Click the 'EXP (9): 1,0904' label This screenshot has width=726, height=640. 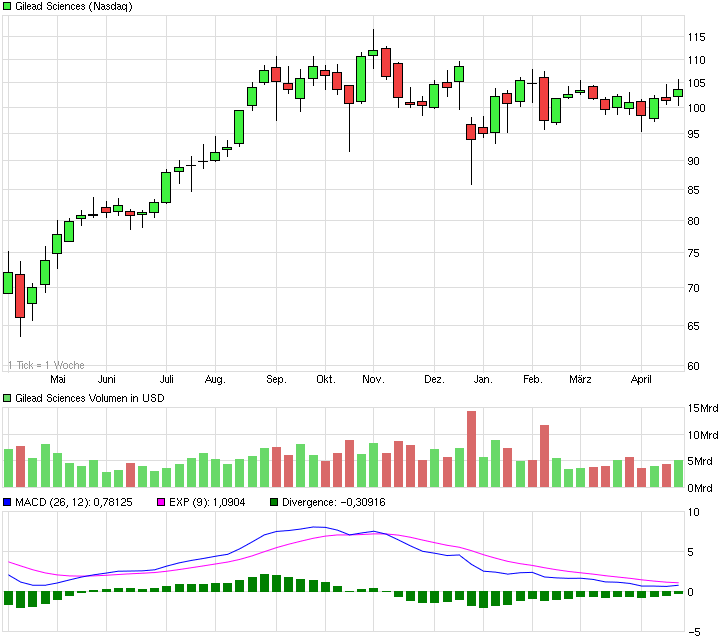(207, 502)
